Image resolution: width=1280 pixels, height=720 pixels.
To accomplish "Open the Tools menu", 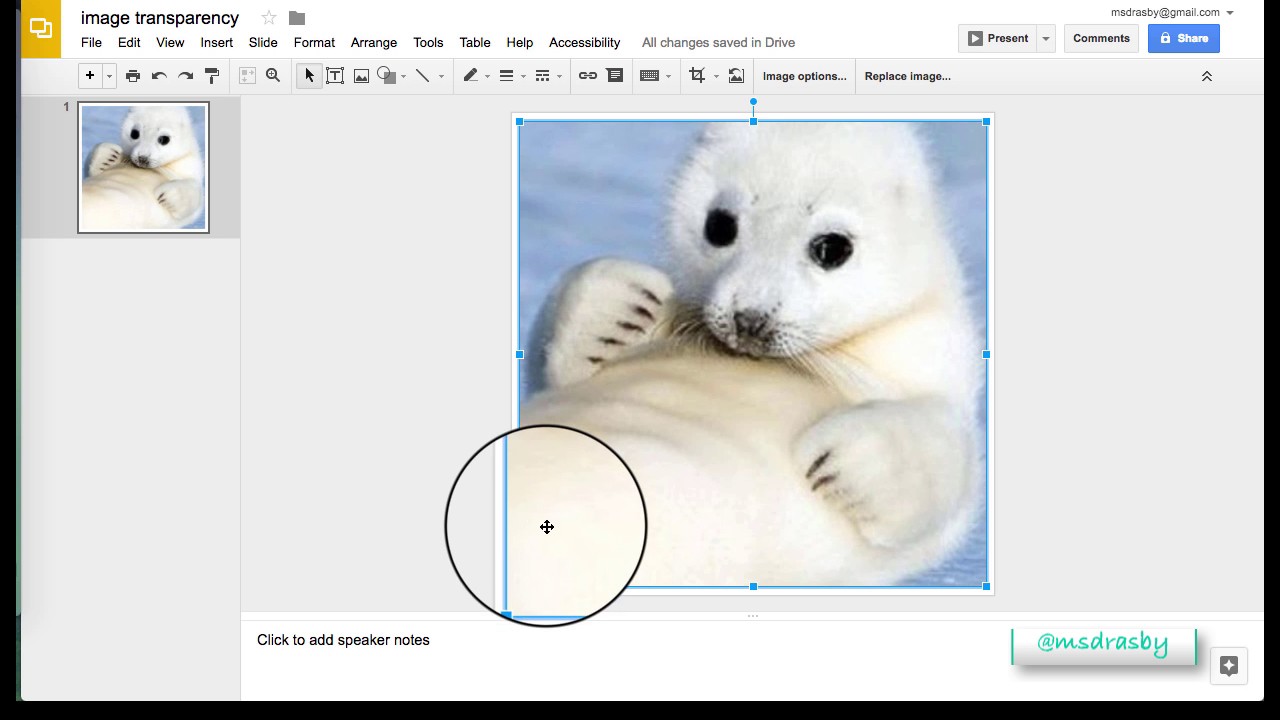I will point(428,42).
